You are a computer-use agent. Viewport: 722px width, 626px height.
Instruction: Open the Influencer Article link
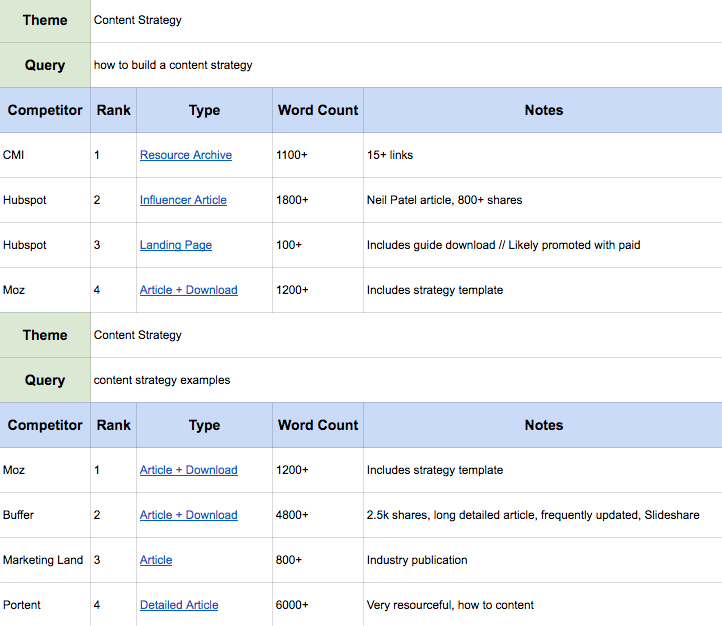pyautogui.click(x=183, y=200)
